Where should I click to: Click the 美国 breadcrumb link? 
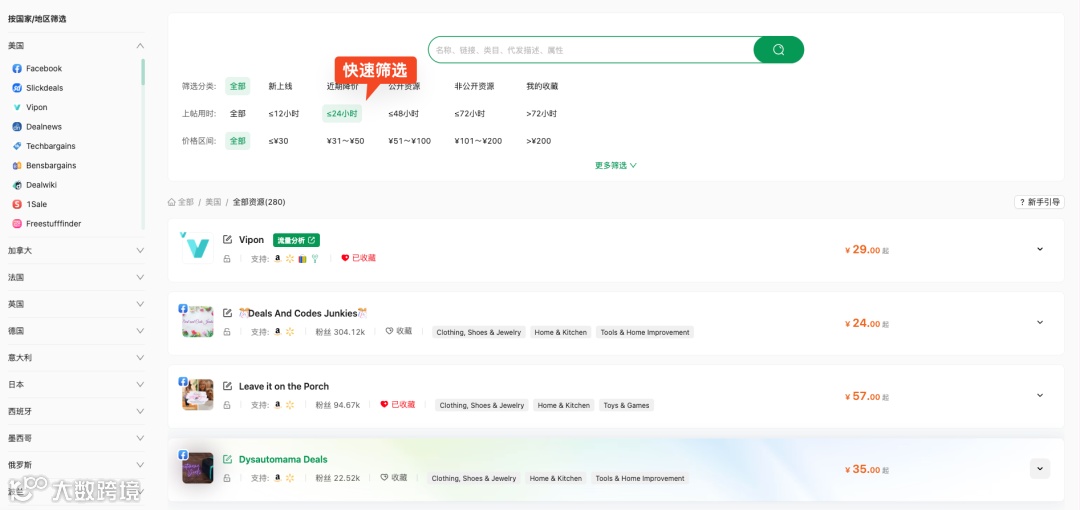click(213, 202)
